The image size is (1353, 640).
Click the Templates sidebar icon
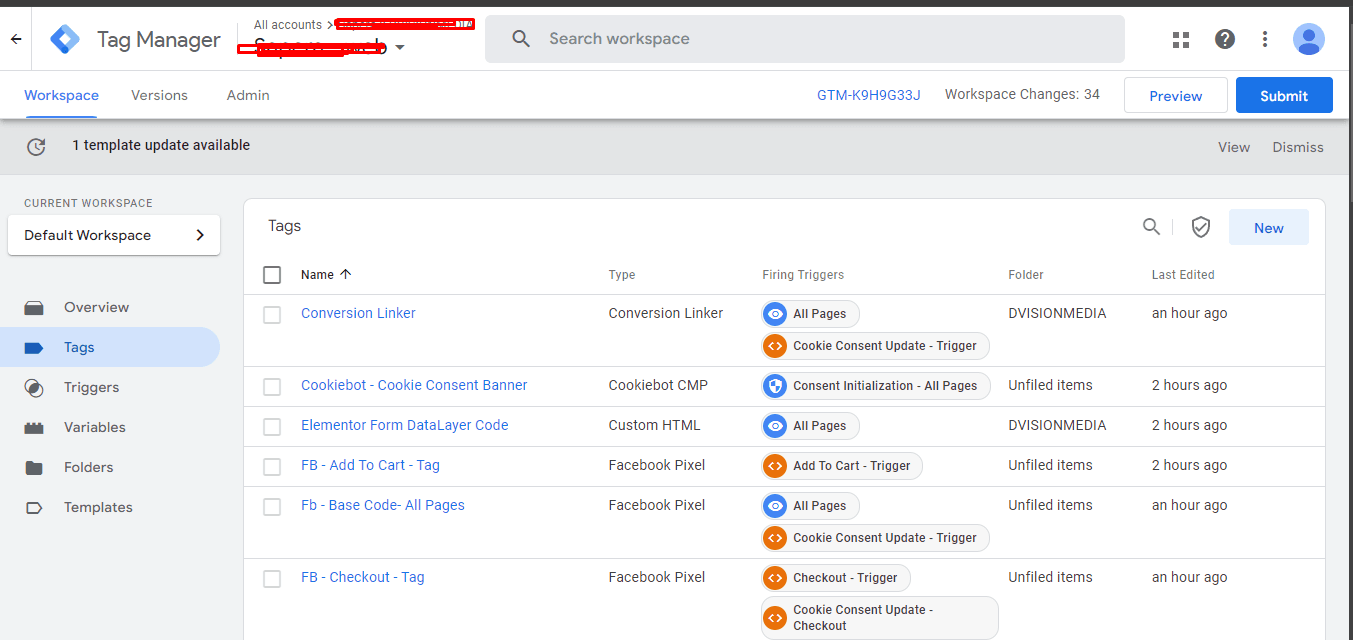(34, 507)
